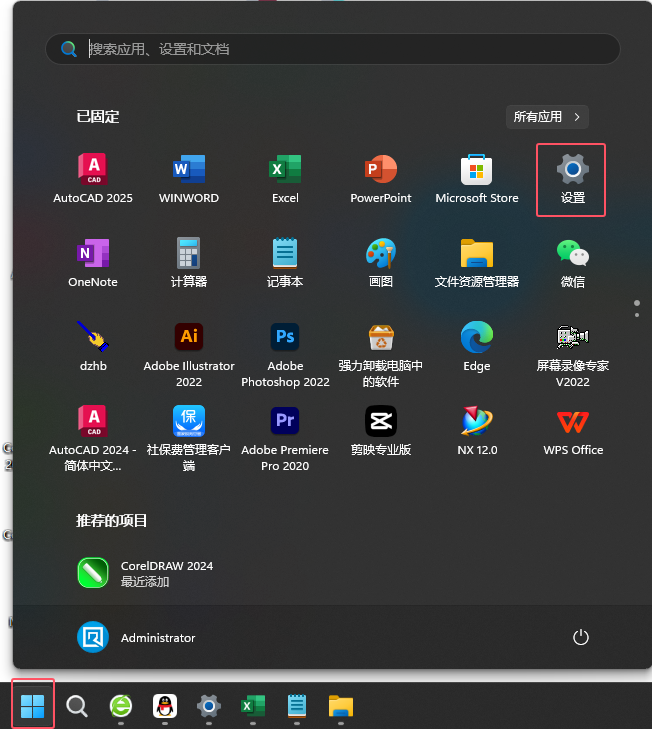Open Microsoft Store

click(477, 179)
